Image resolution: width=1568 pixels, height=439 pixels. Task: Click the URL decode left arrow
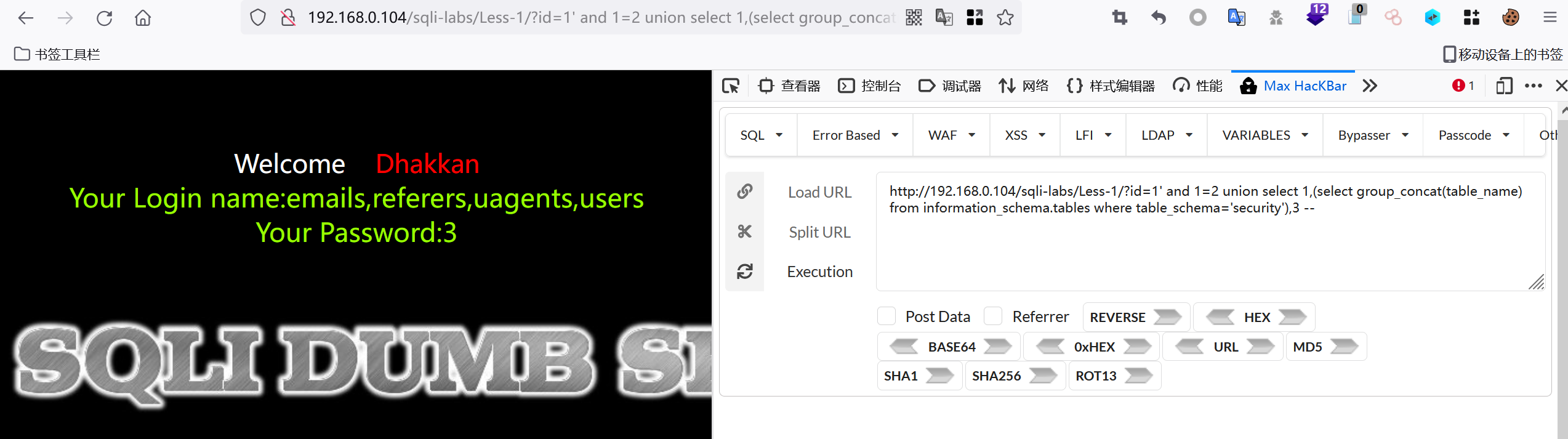point(1189,347)
